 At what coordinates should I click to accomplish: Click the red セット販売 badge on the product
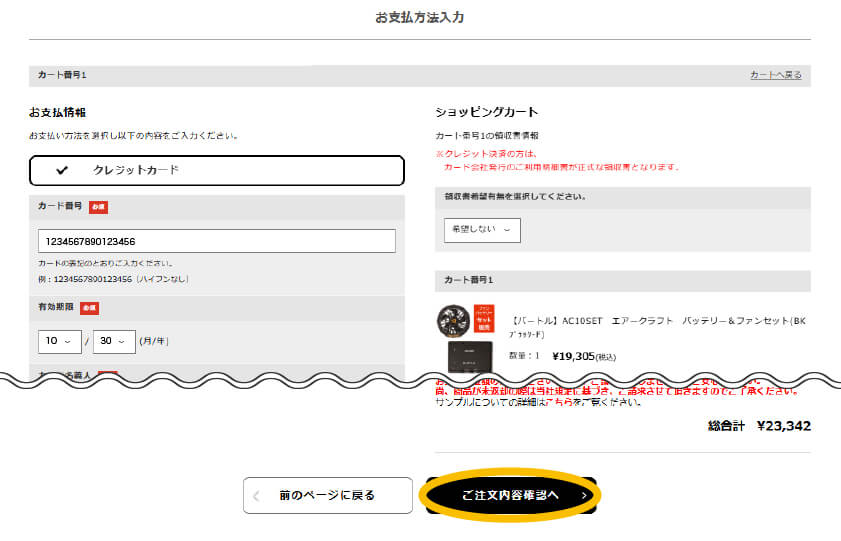[485, 319]
